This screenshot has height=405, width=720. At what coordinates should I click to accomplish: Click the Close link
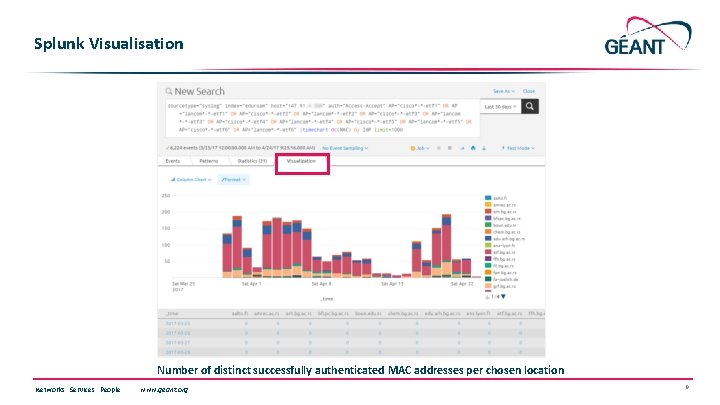click(x=529, y=91)
